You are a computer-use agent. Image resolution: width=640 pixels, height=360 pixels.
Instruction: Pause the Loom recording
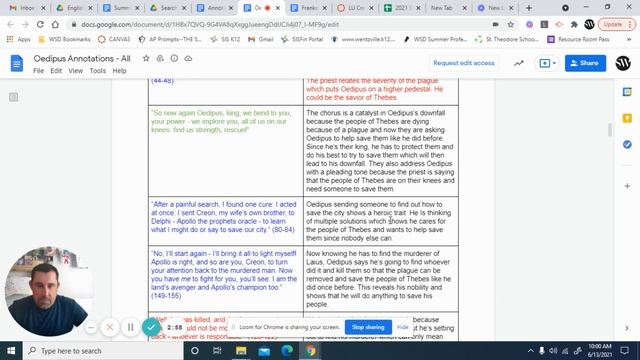130,327
